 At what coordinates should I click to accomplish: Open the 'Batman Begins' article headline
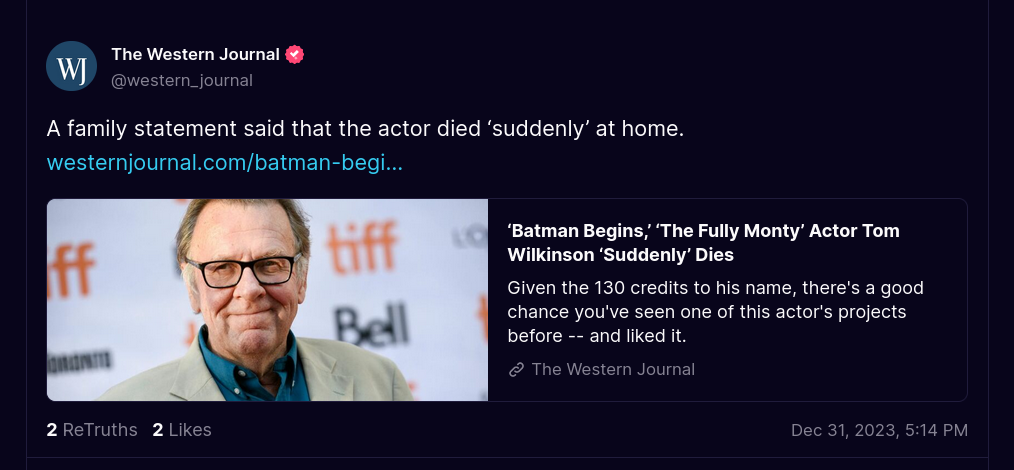tap(704, 242)
